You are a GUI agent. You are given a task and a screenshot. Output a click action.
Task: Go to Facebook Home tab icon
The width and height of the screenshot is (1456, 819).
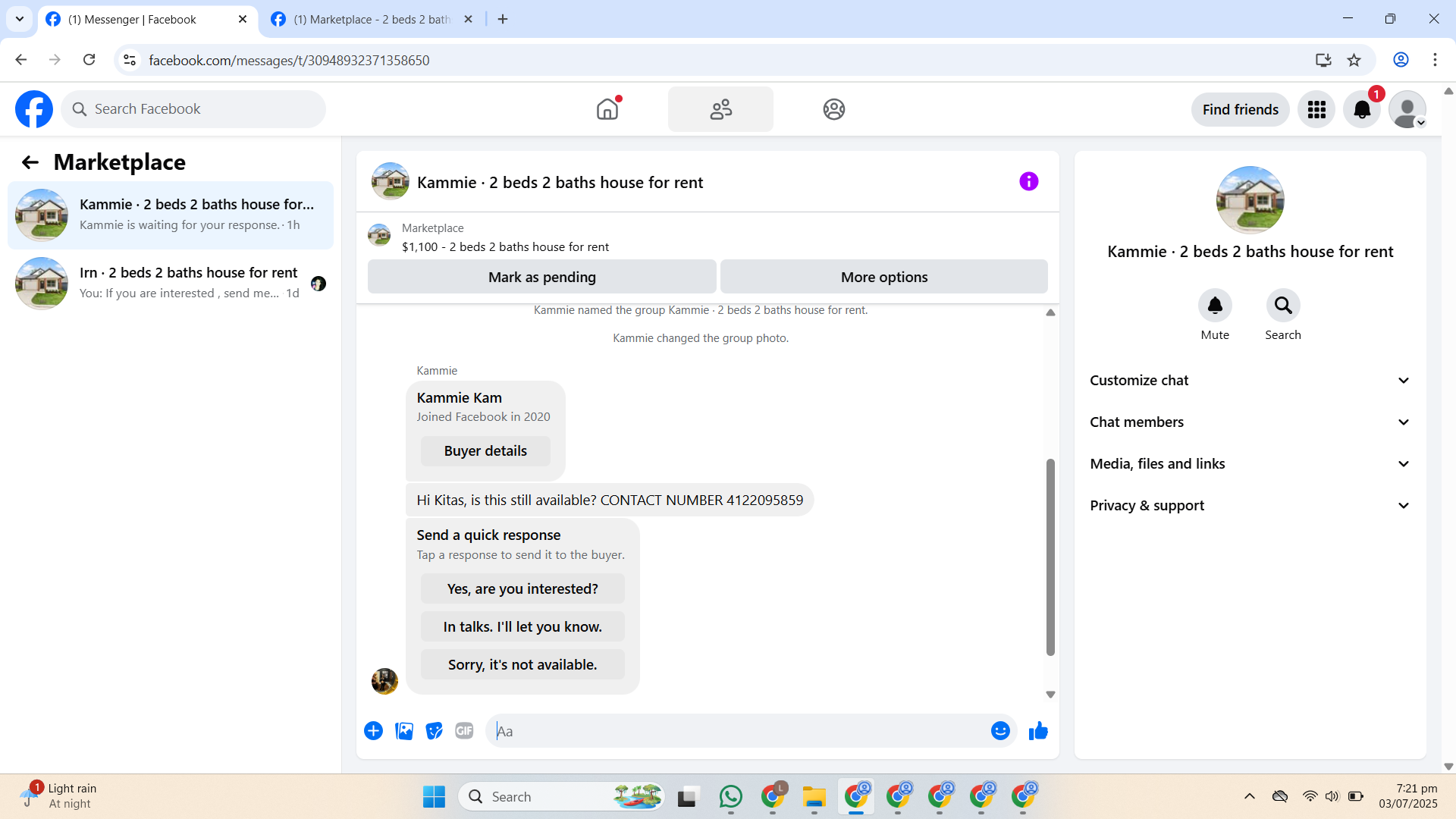point(607,110)
